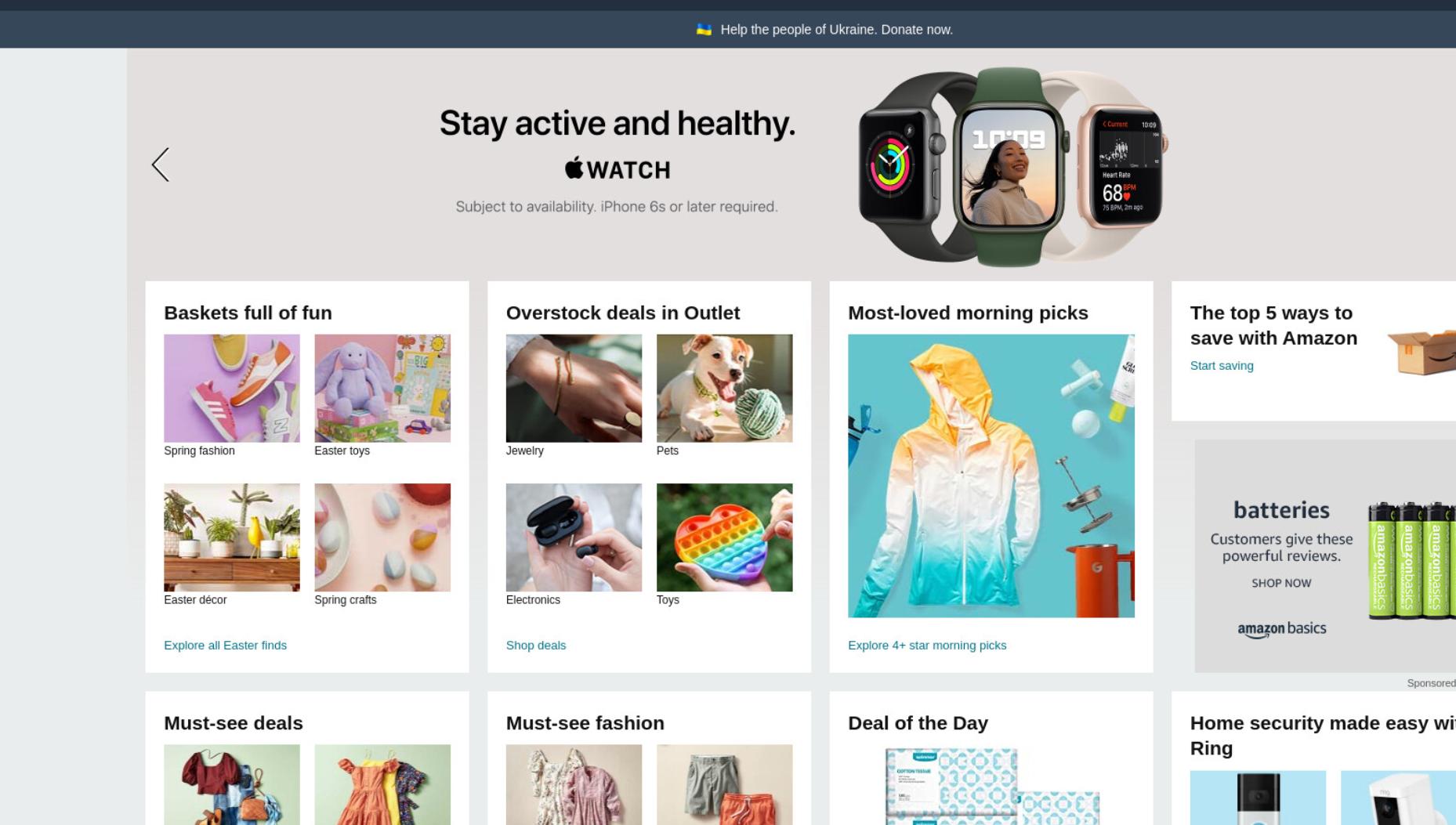Screen dimensions: 1456x825
Task: Click the previous slide carousel arrow
Action: point(161,165)
